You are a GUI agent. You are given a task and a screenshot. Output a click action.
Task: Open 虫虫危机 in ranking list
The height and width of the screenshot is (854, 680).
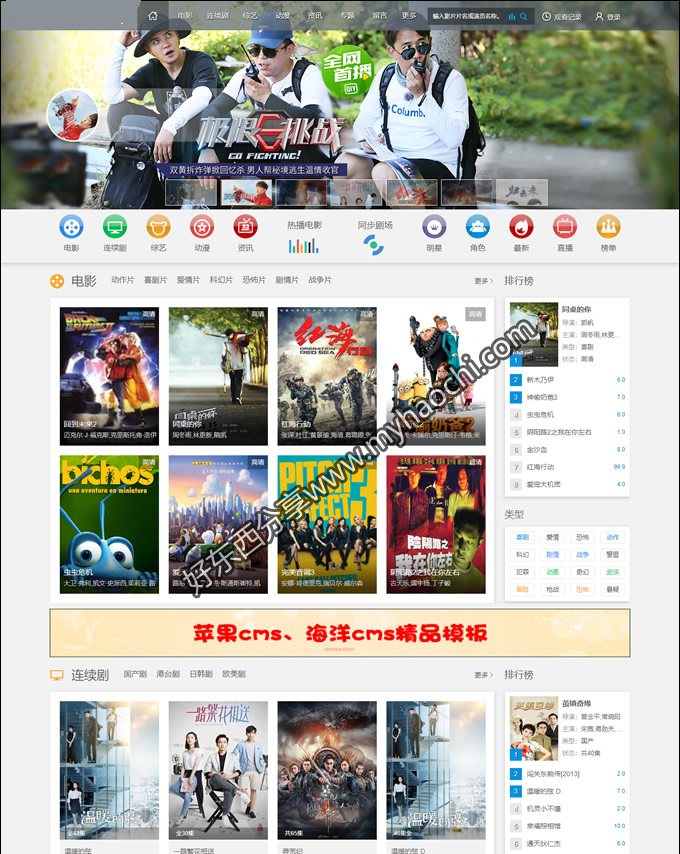point(540,414)
